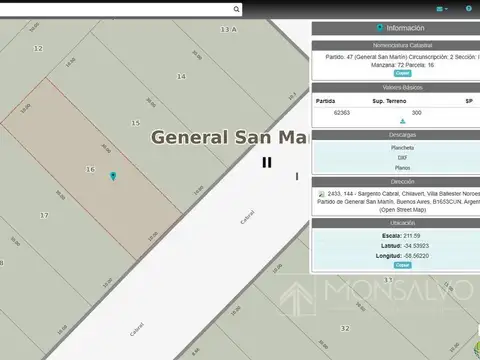Open the layers dropdown in top bar
The width and height of the screenshot is (480, 360).
(x=442, y=9)
